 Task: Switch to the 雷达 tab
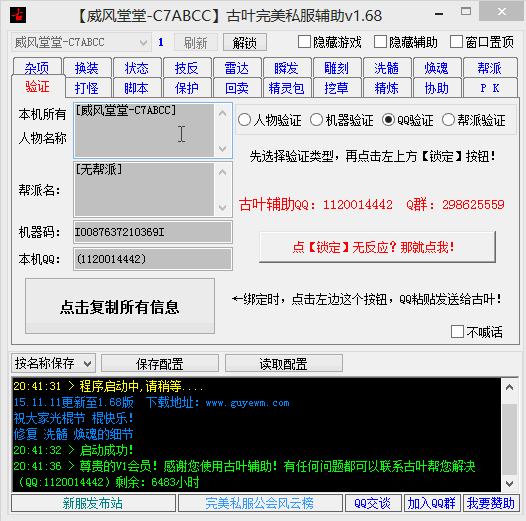tap(237, 67)
